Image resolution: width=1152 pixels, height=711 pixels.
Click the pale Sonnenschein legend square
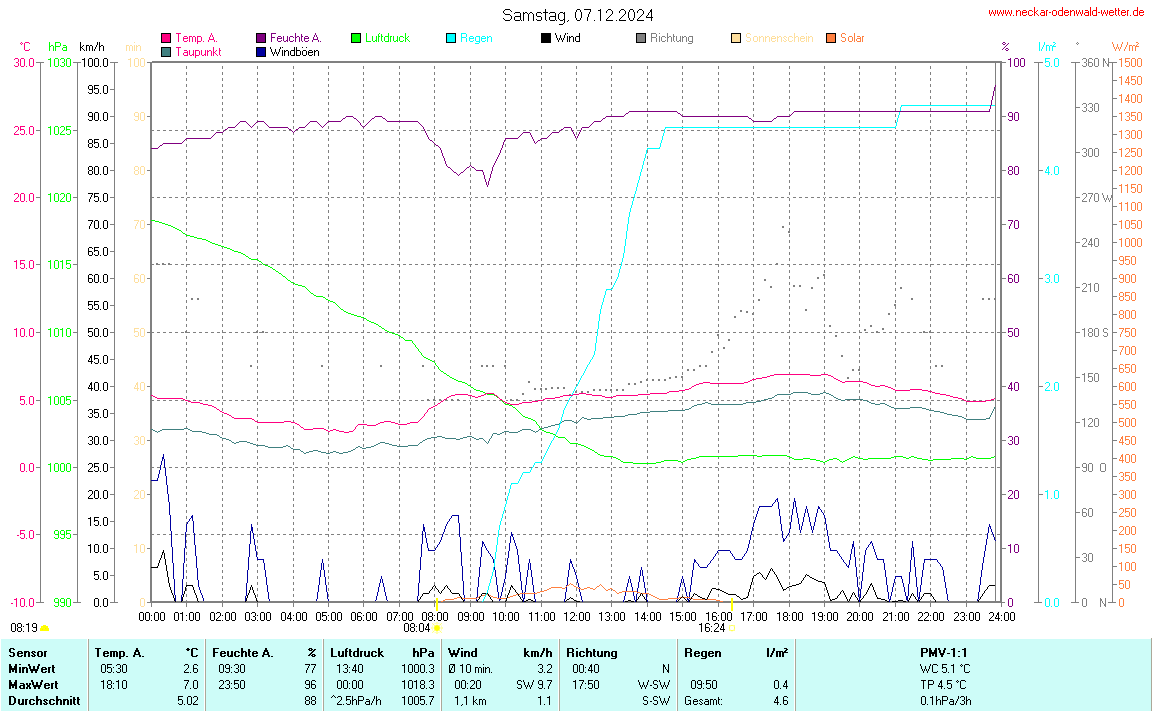[736, 38]
